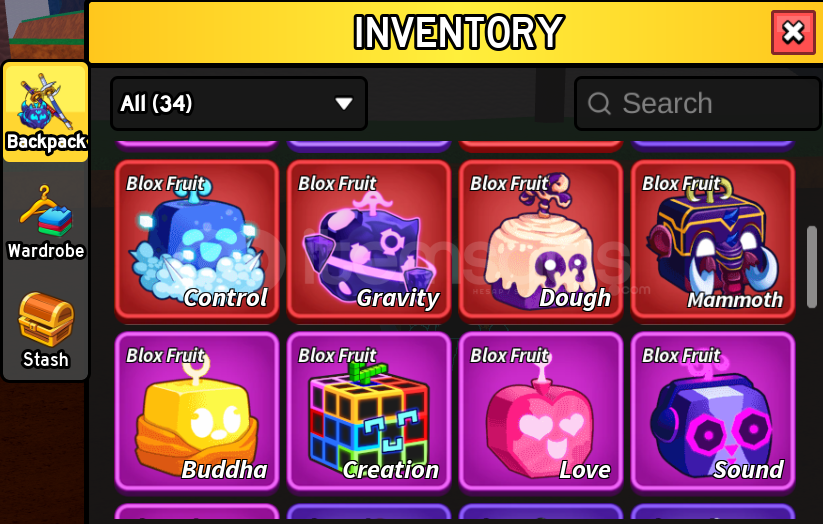Pick the Dough Blox Fruit
The height and width of the screenshot is (524, 823).
[541, 240]
